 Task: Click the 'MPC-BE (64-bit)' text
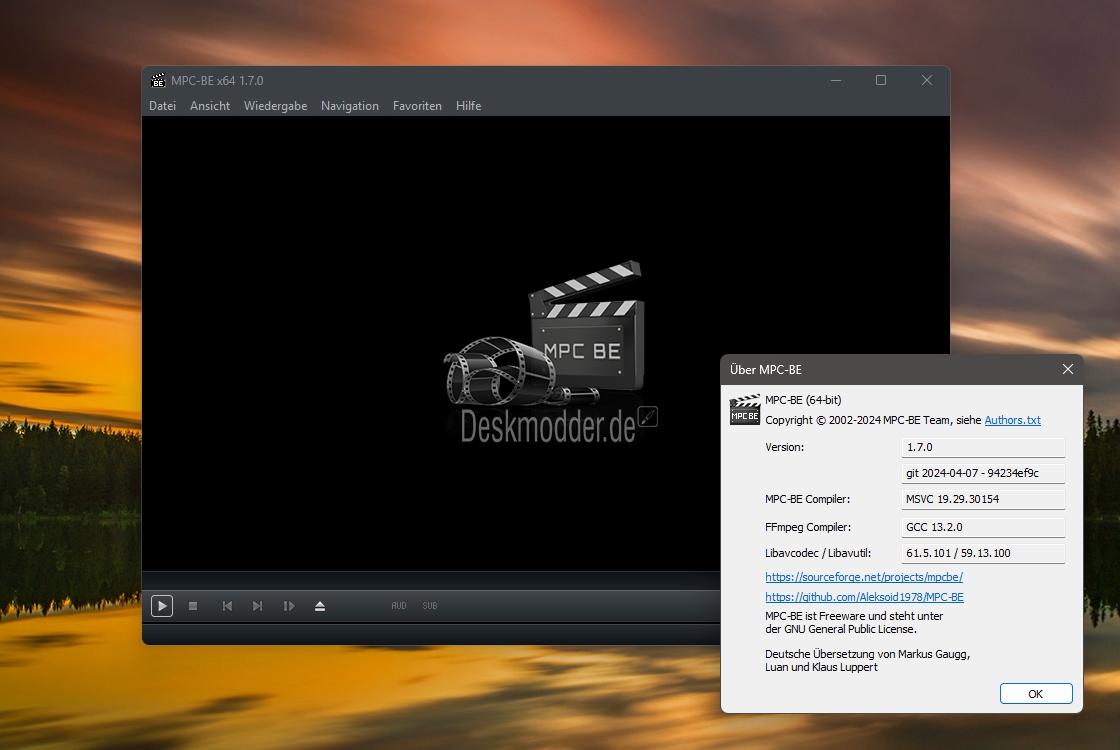(x=803, y=400)
